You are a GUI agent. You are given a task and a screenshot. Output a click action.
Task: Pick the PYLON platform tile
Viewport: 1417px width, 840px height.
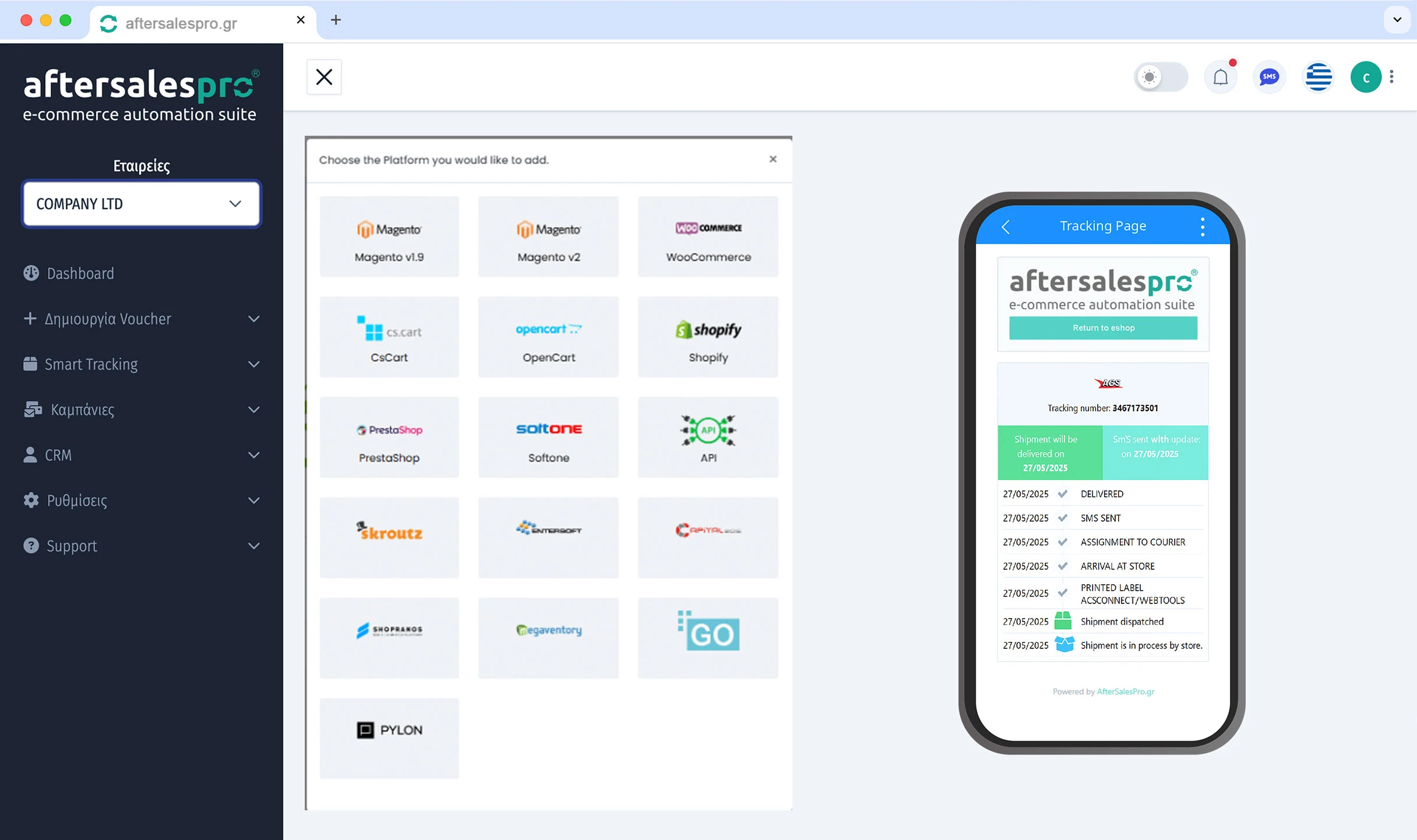click(x=389, y=738)
